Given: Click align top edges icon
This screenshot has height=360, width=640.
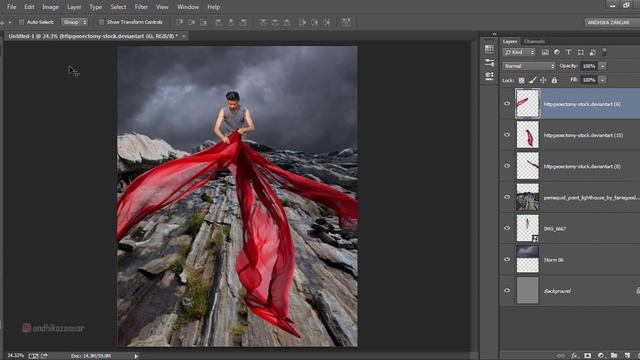Looking at the screenshot, I should [180, 22].
